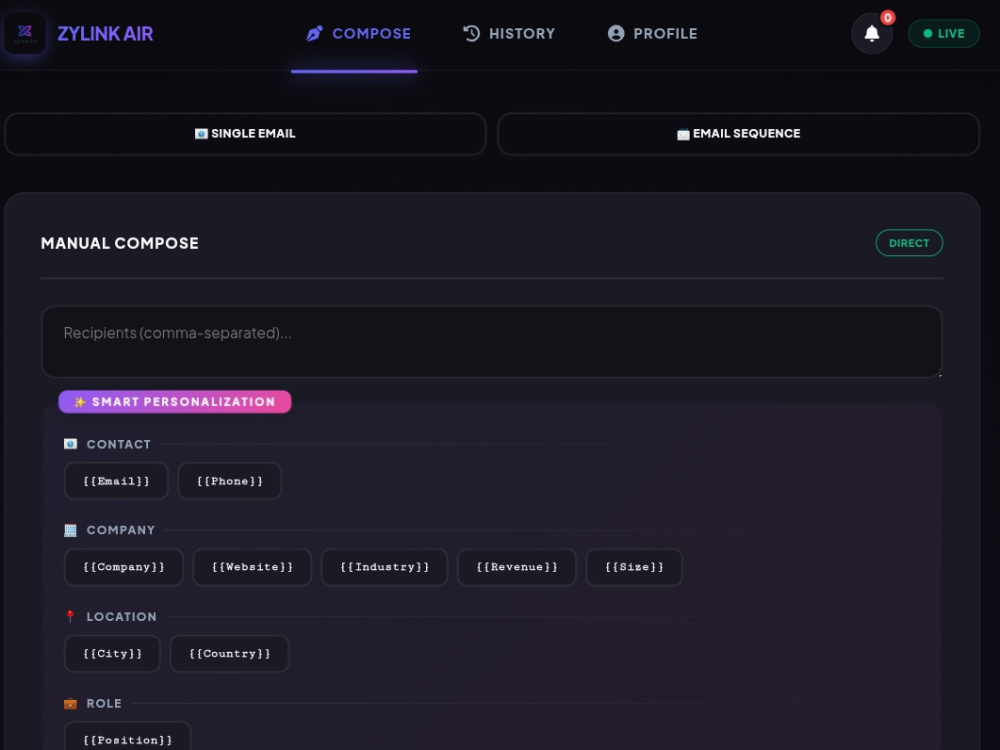Insert the {{Email}} tag
The width and height of the screenshot is (1000, 750).
tap(116, 482)
